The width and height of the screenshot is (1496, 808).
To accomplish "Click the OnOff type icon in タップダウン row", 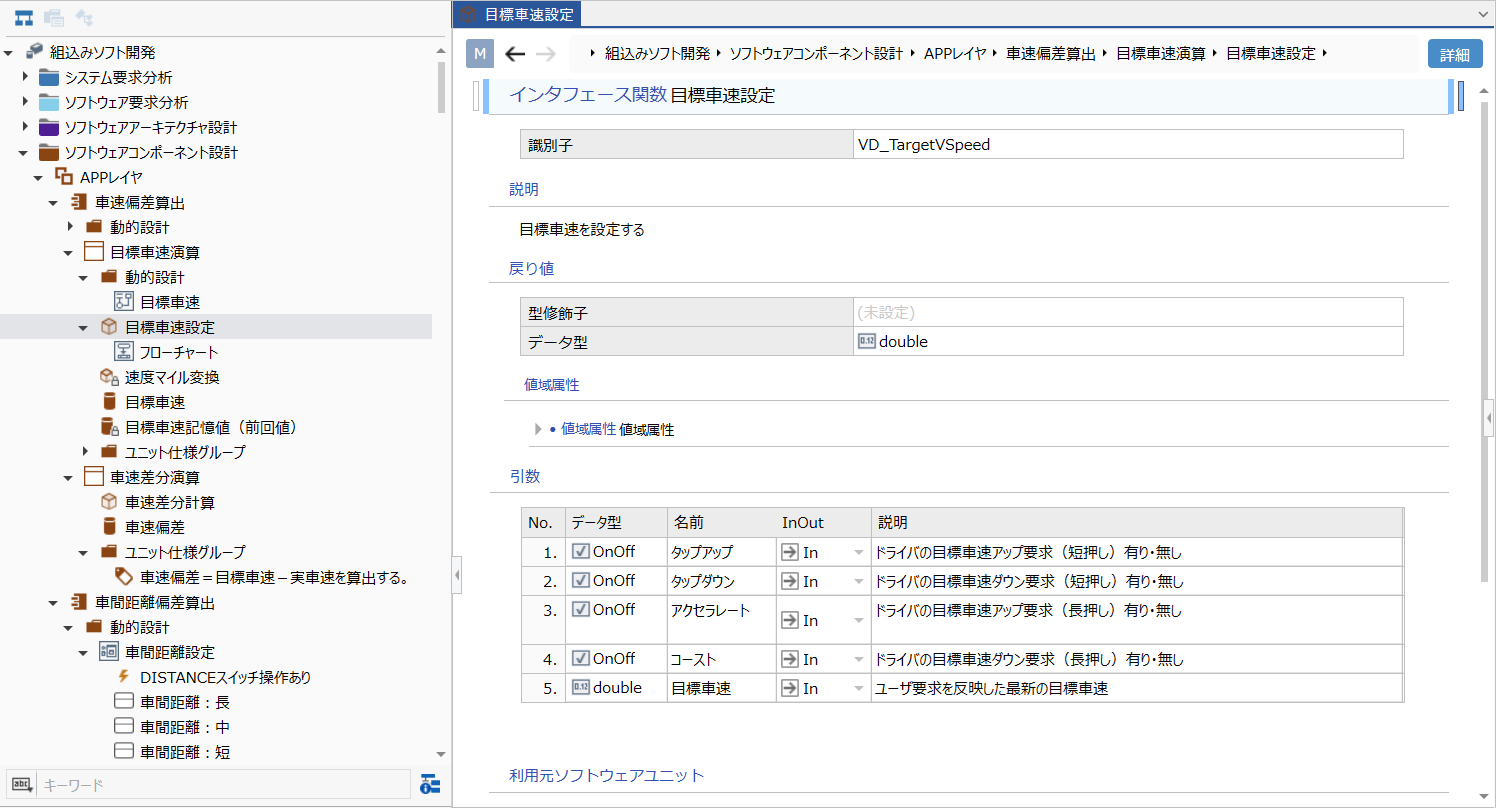I will point(580,581).
